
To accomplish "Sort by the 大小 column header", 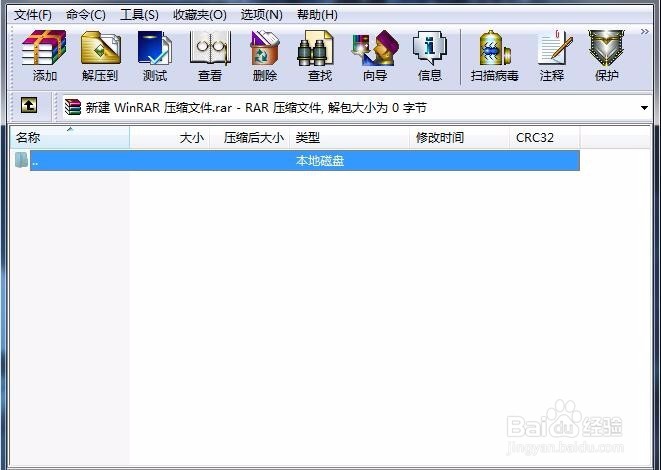I will click(x=169, y=137).
